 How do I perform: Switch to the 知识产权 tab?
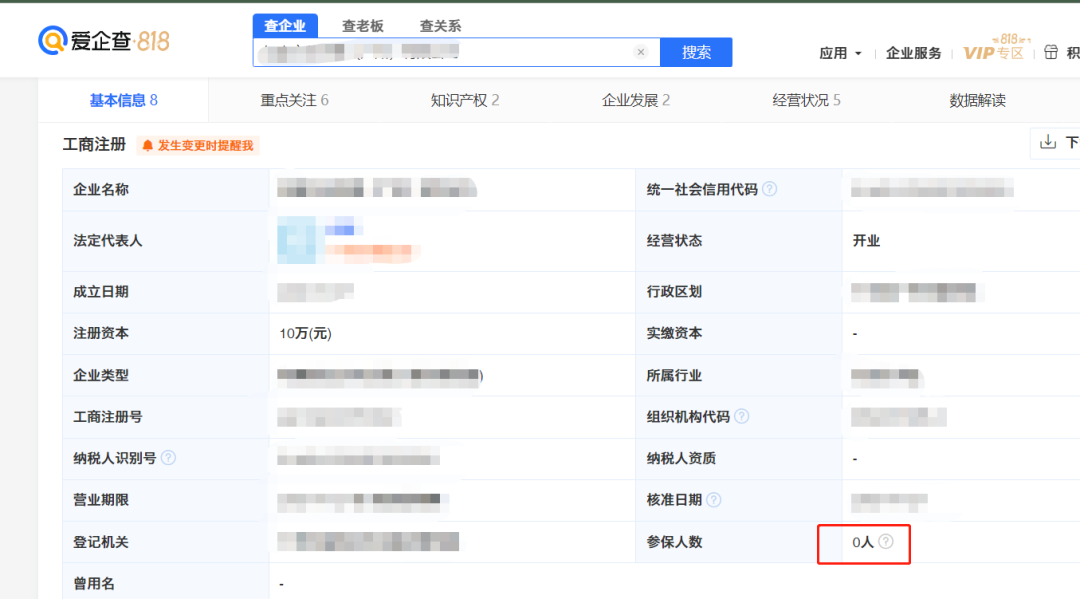[465, 101]
